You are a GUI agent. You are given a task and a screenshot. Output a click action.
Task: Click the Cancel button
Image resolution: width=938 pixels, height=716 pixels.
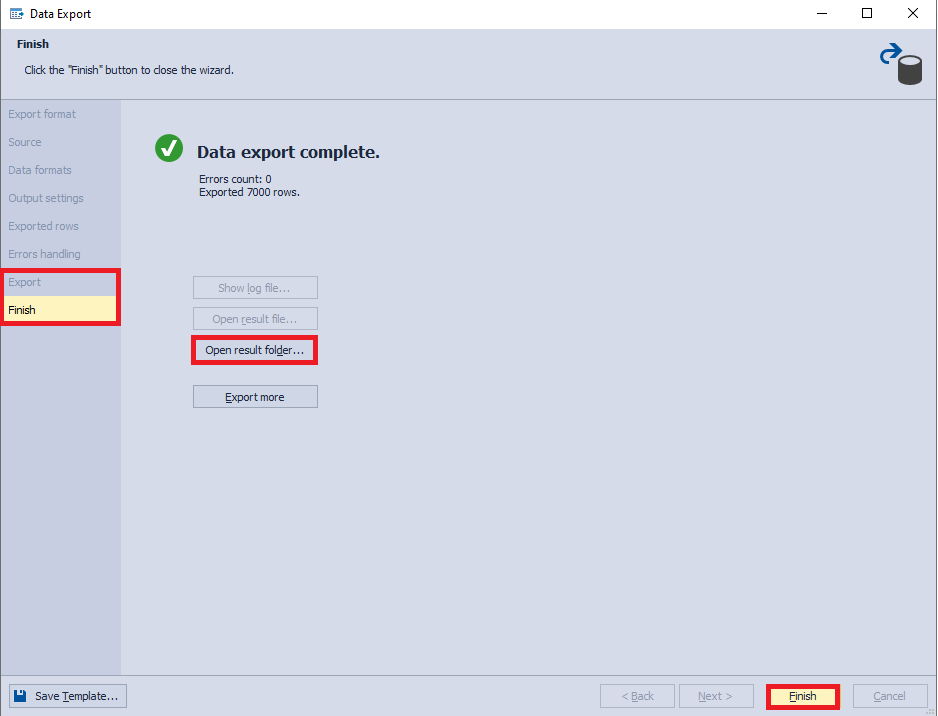point(890,696)
